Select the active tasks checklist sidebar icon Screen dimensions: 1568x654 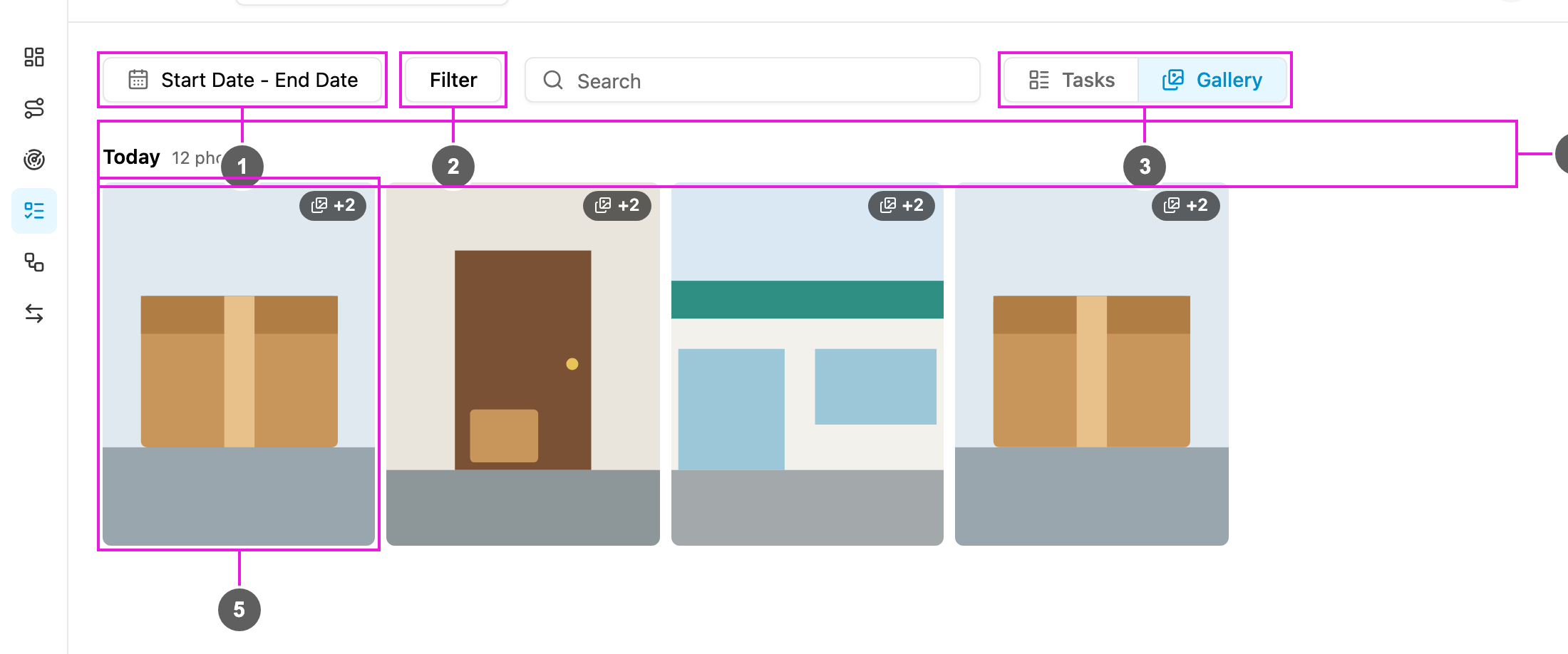click(x=34, y=211)
